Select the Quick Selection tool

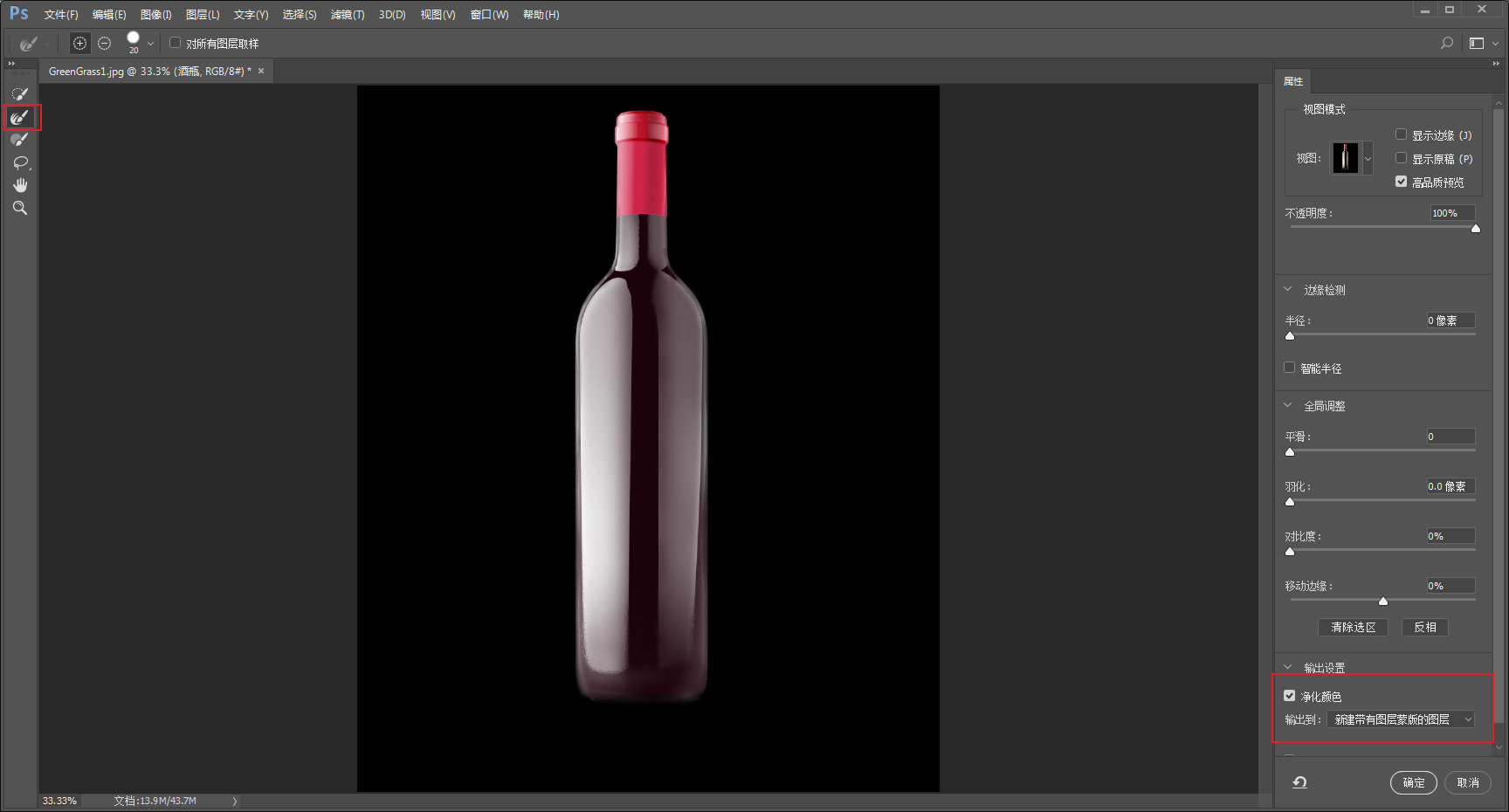20,93
